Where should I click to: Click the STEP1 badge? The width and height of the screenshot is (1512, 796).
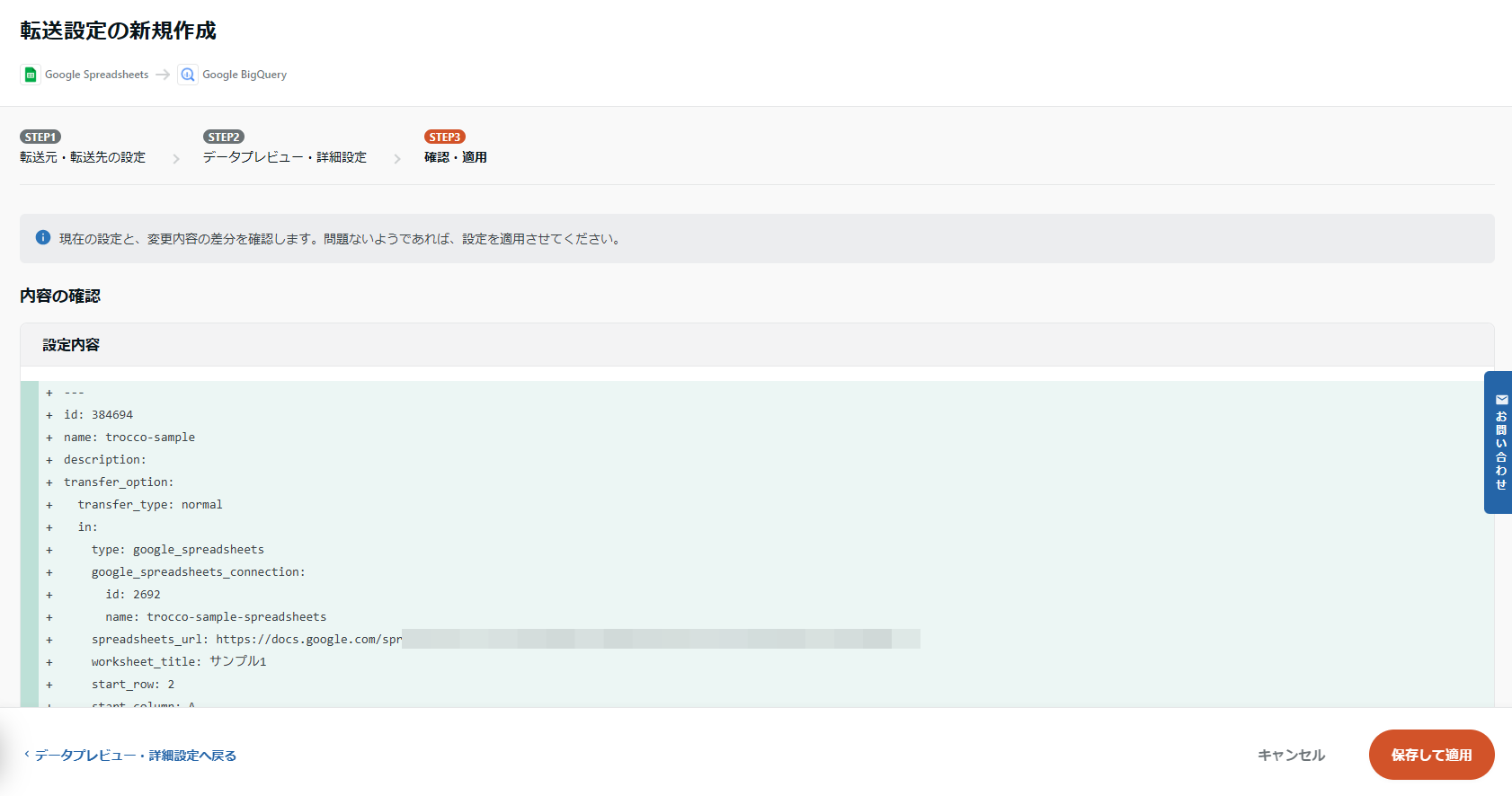point(40,137)
